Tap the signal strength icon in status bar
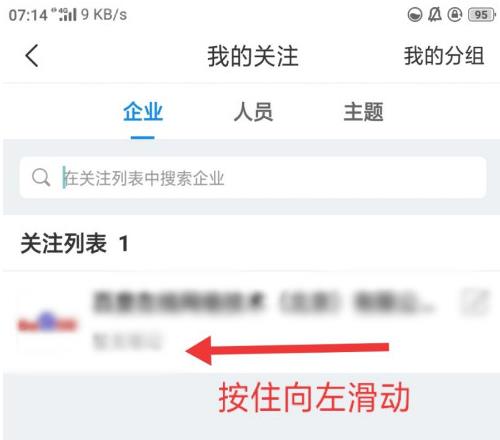This screenshot has height=440, width=500. click(x=68, y=15)
